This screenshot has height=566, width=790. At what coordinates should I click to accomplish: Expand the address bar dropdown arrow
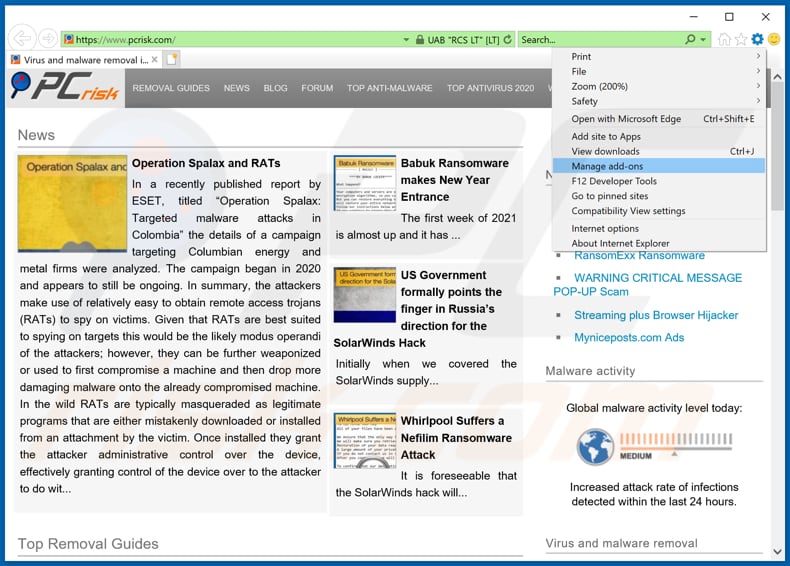click(x=406, y=39)
